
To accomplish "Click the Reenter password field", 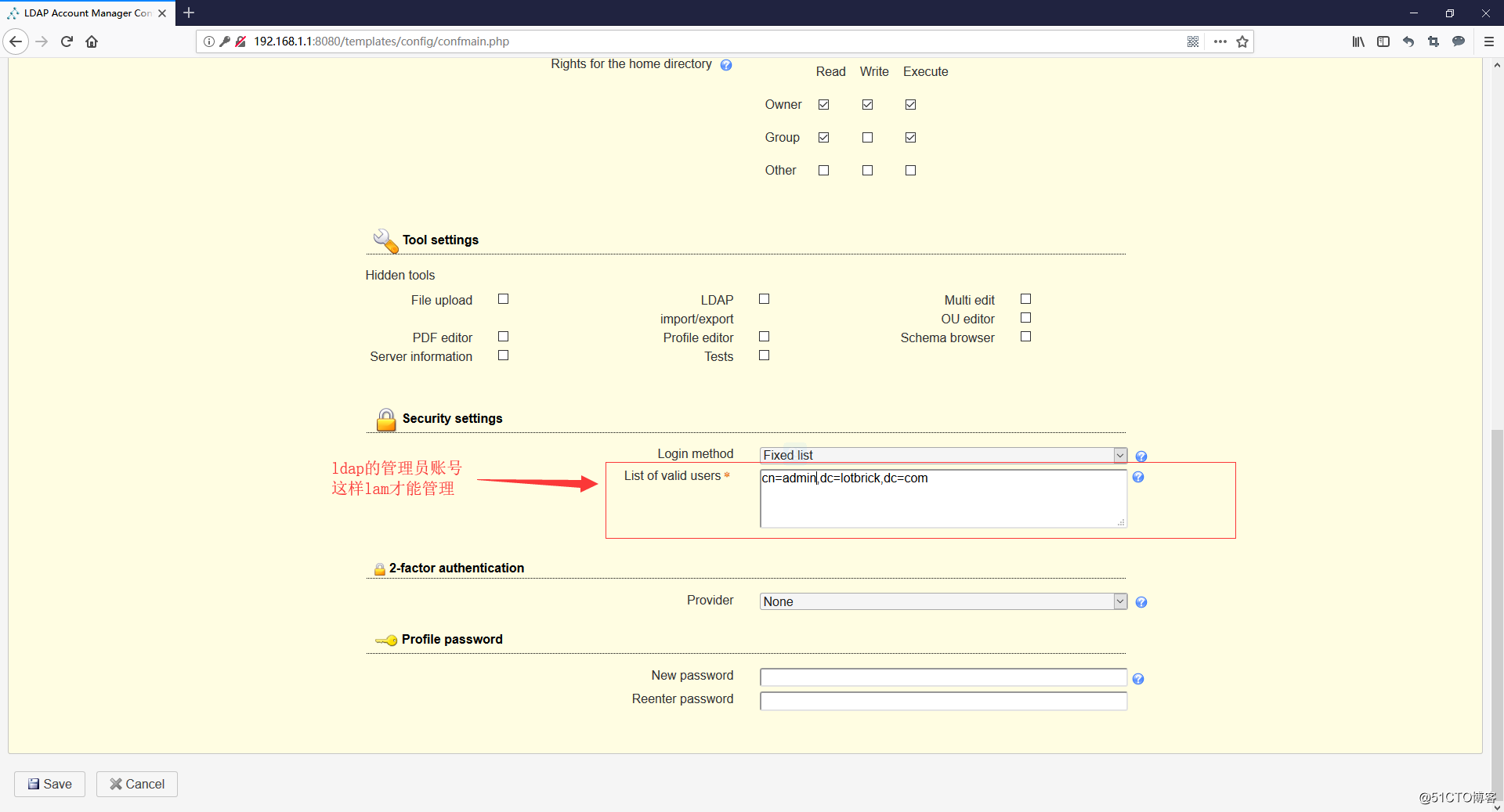I will click(943, 701).
